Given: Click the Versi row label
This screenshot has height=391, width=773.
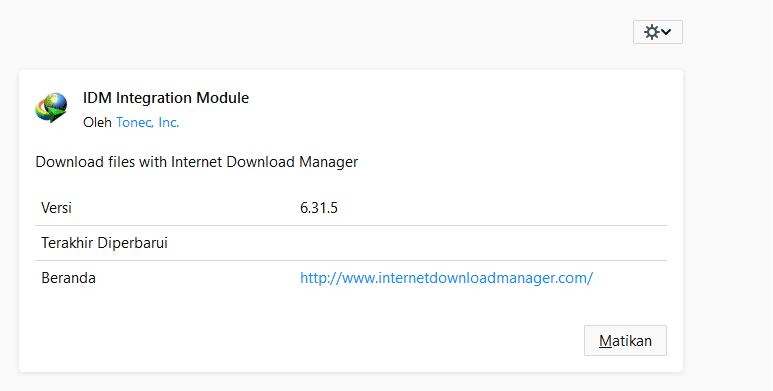Looking at the screenshot, I should point(57,208).
